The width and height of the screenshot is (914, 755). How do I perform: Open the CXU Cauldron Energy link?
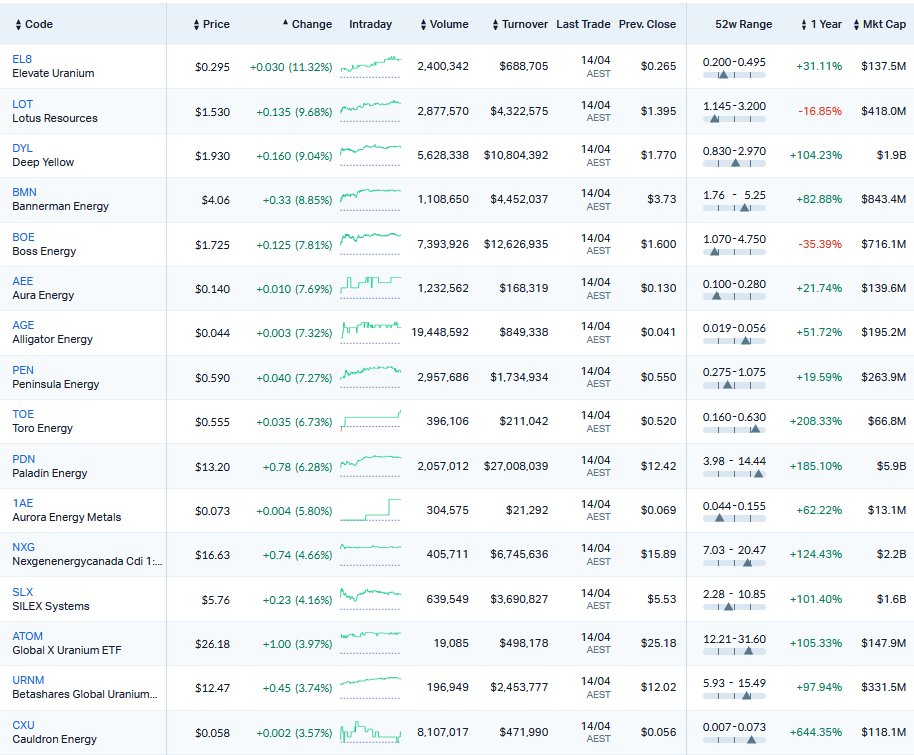click(23, 726)
